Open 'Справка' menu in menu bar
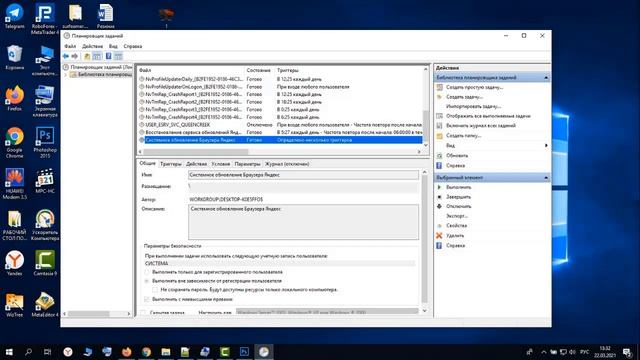This screenshot has width=640, height=360. [x=133, y=46]
